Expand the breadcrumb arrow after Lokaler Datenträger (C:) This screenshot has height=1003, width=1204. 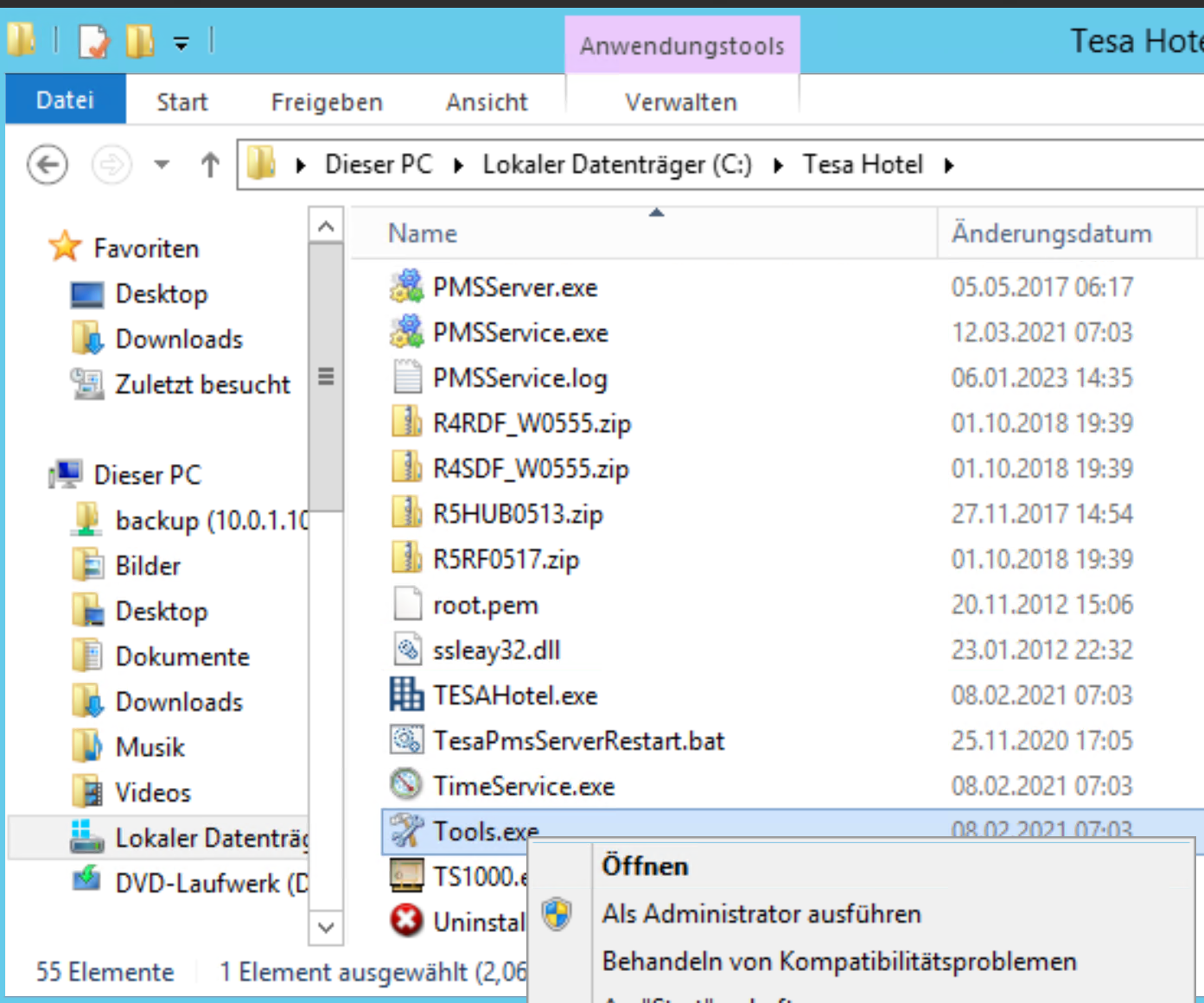[x=778, y=165]
